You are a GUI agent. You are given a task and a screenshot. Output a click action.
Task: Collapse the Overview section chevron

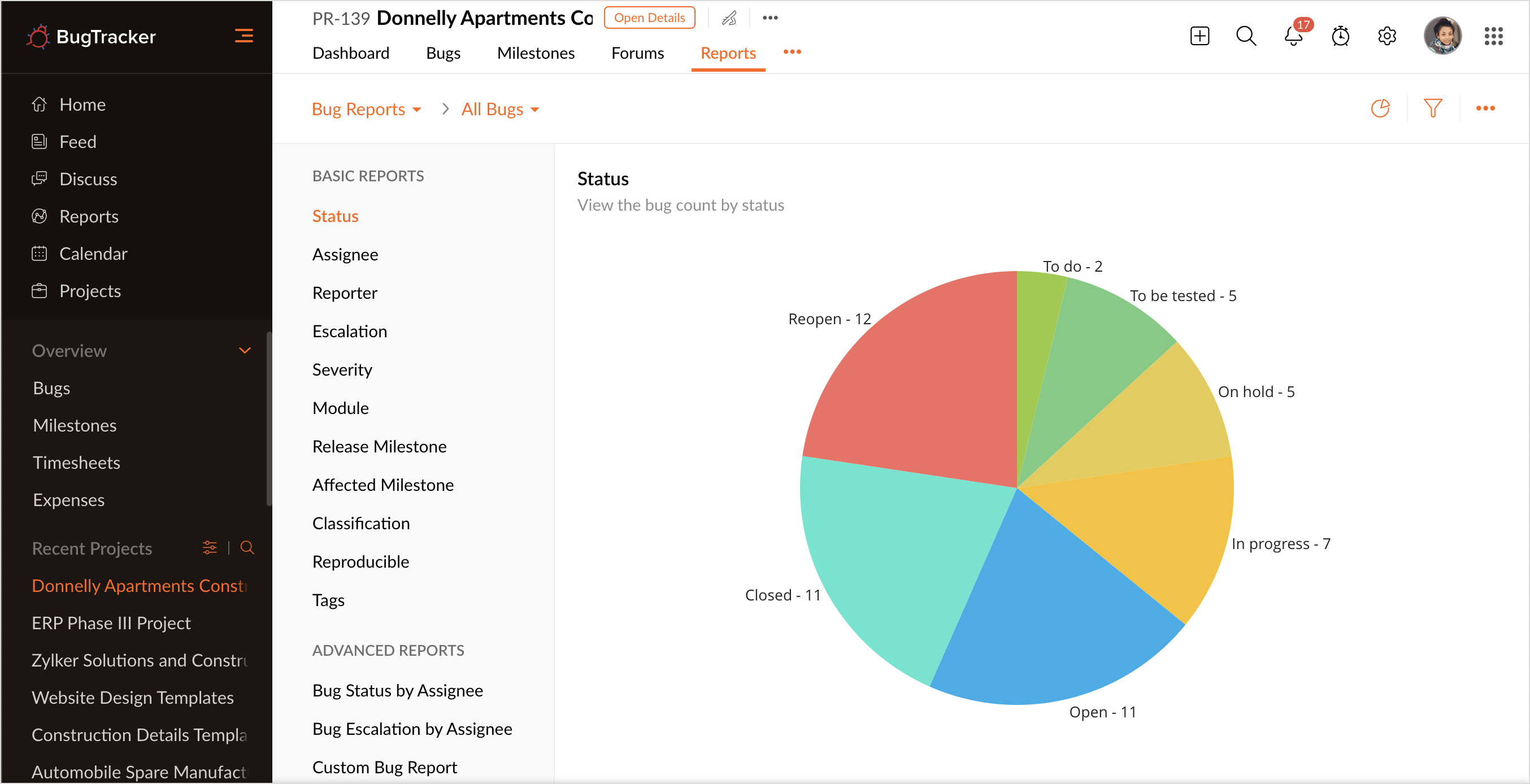245,350
